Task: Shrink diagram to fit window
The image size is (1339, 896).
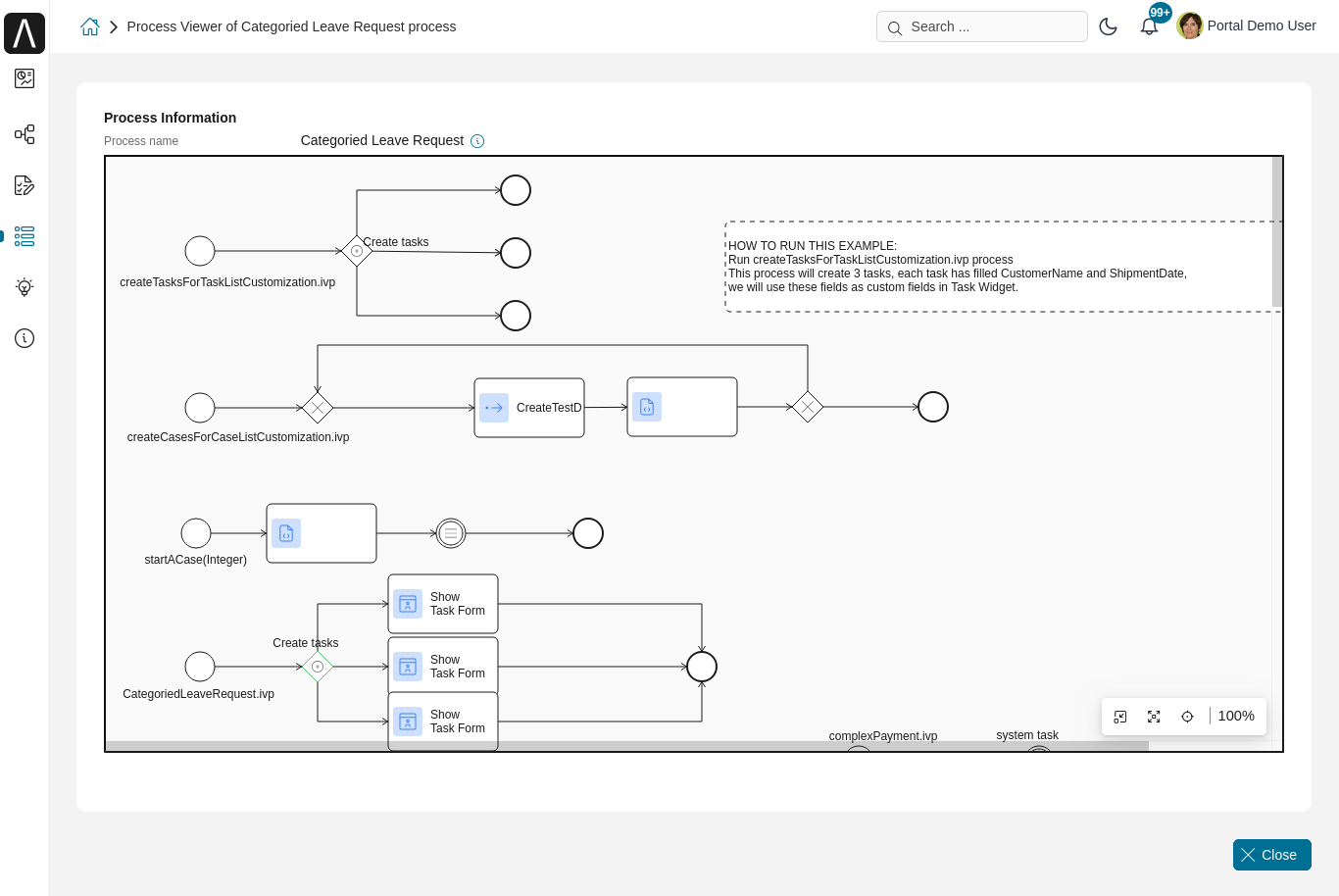Action: pyautogui.click(x=1120, y=717)
